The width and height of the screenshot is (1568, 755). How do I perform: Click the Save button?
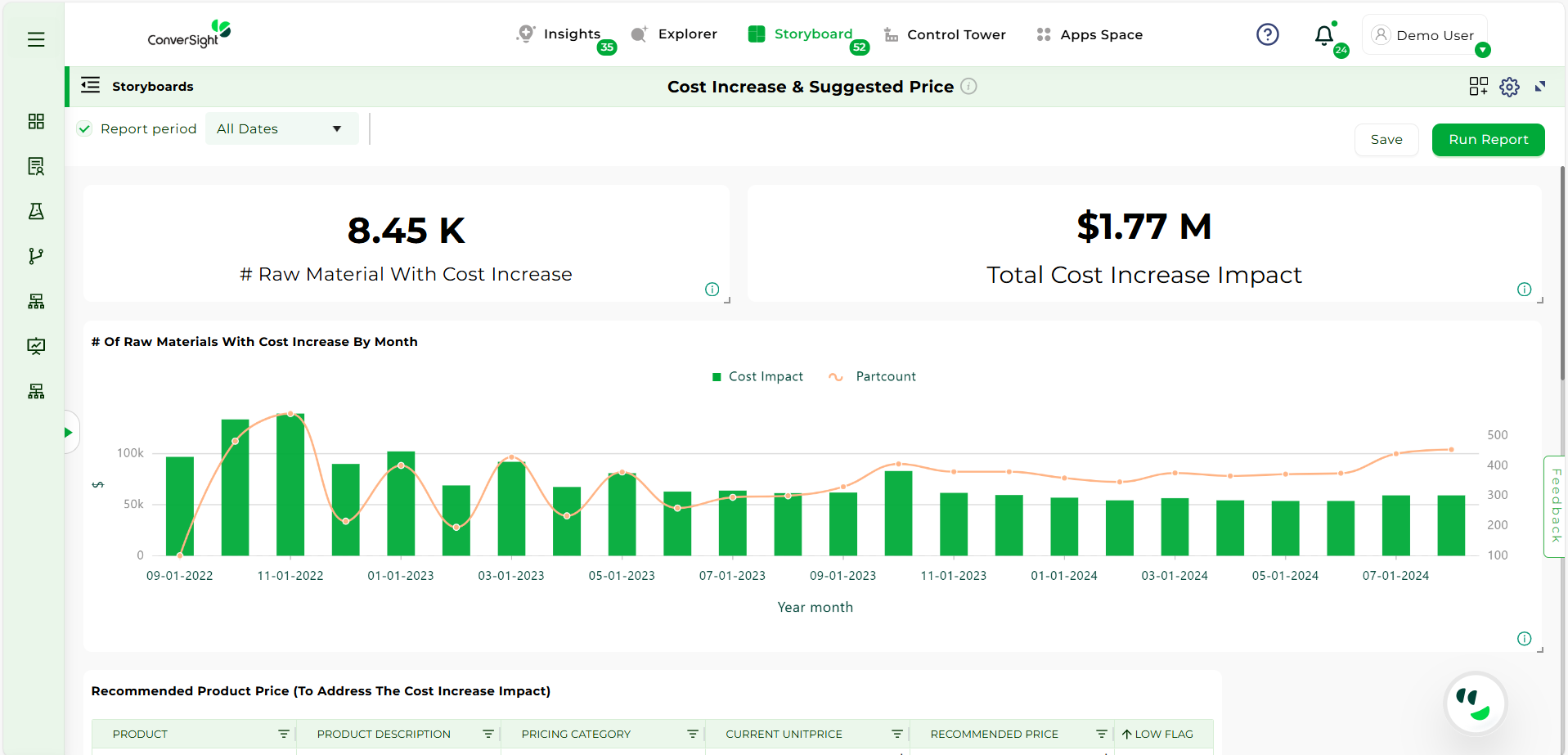coord(1386,140)
